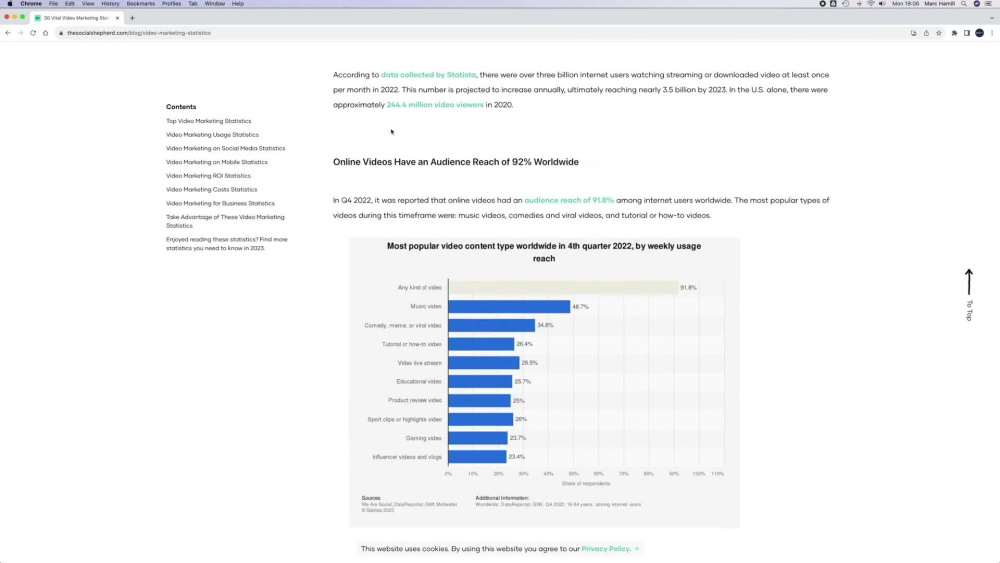The height and width of the screenshot is (563, 1000).
Task: Jump to Video Marketing for Business Statistics
Action: [221, 203]
